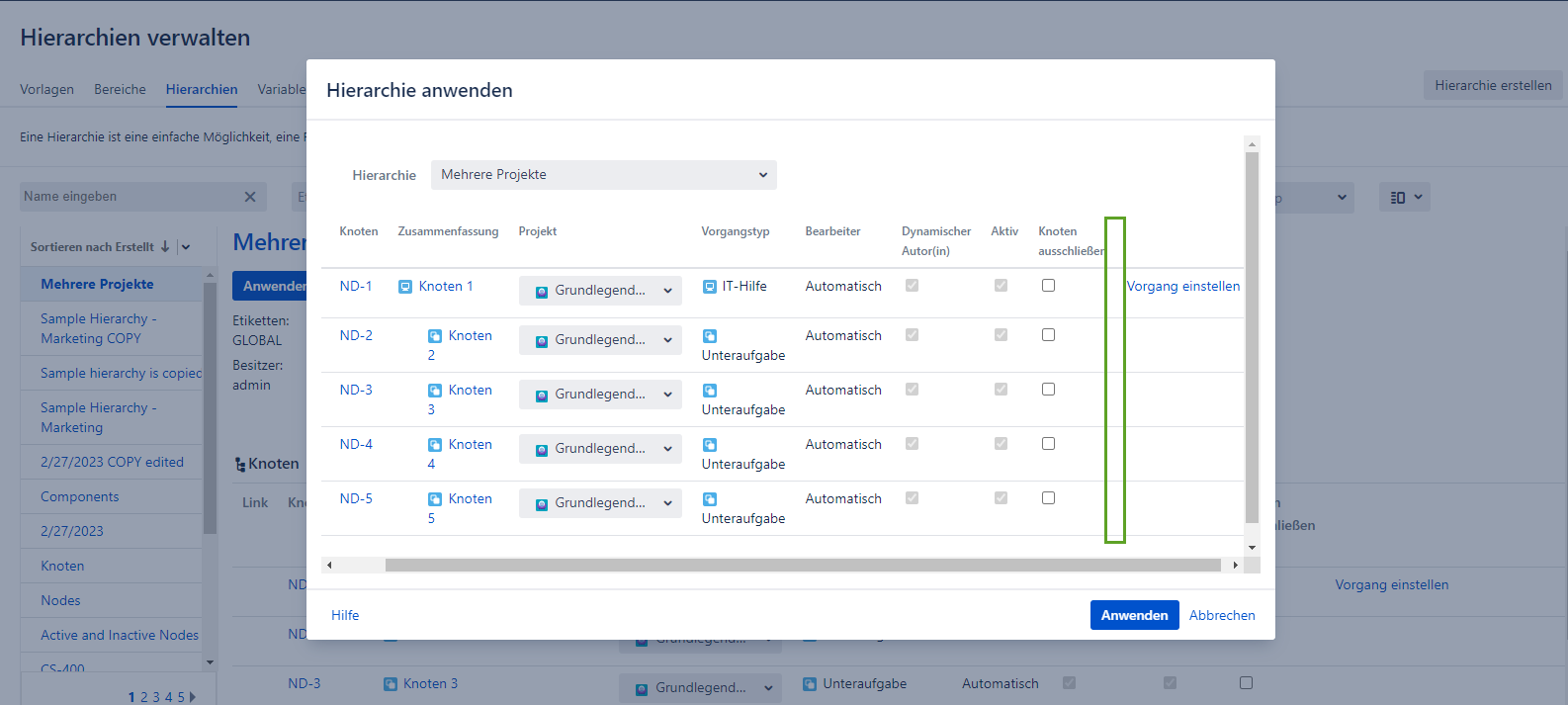Screen dimensions: 1568x705
Task: Switch to the Vorlagen tab
Action: [46, 89]
